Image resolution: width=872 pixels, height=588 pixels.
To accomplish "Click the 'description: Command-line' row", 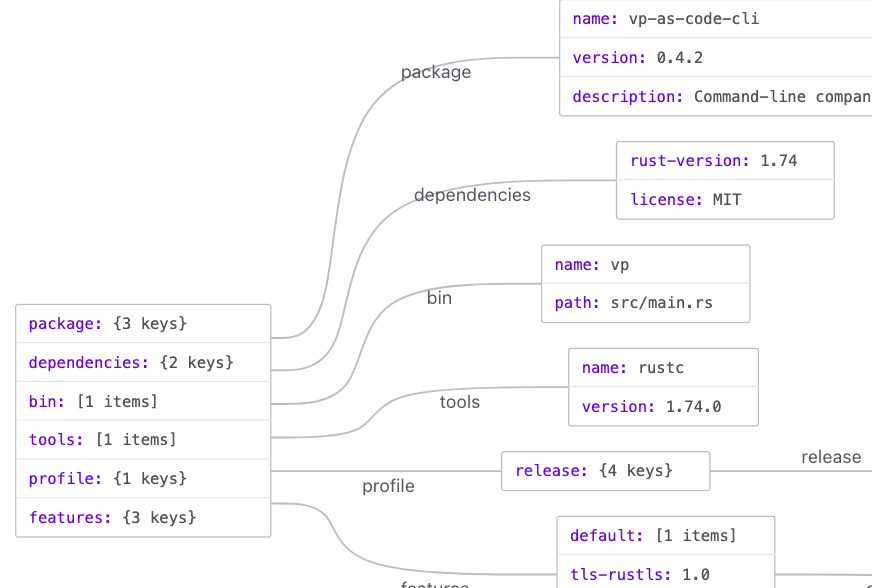I will point(716,96).
